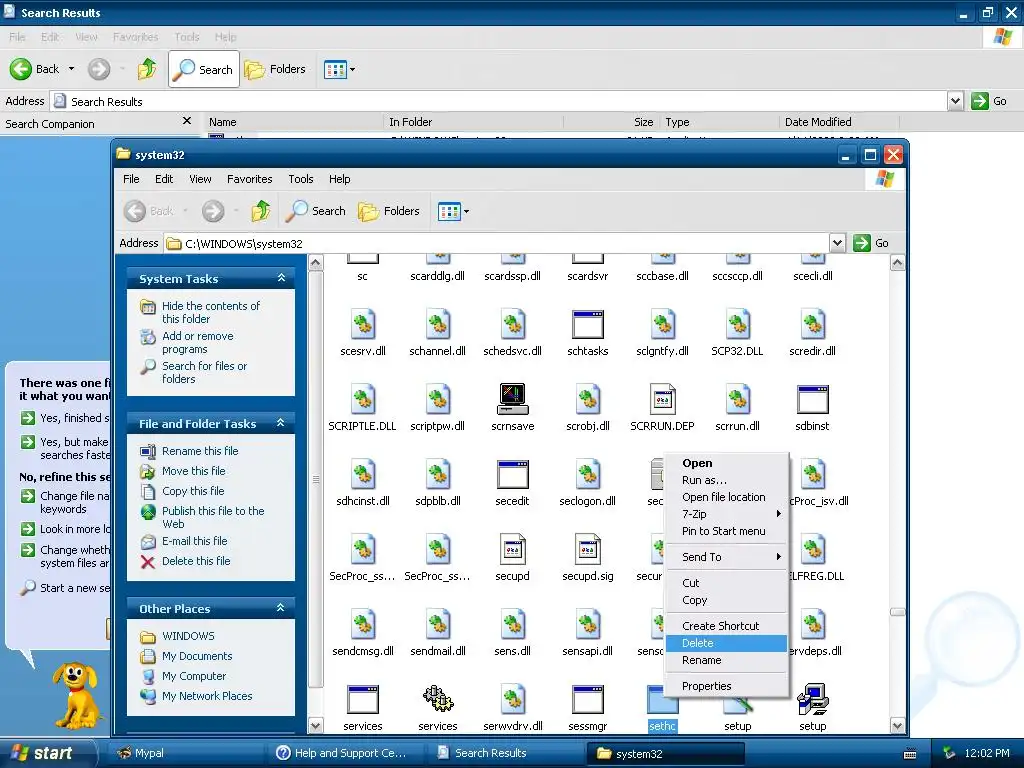Viewport: 1024px width, 768px height.
Task: Select the sessmgr program icon
Action: coord(588,699)
